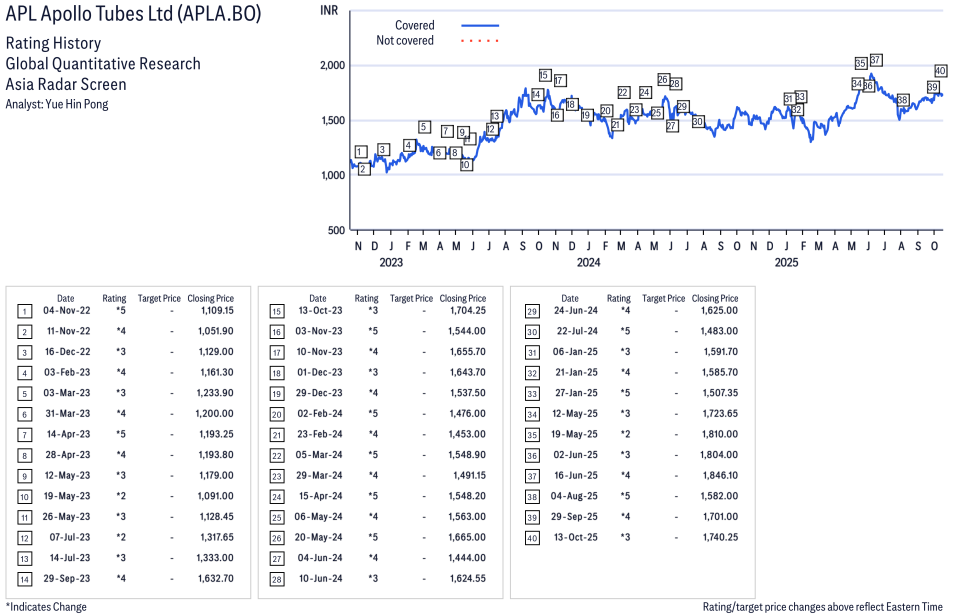954x614 pixels.
Task: Select the 1,846.10 closing price cell
Action: point(715,476)
